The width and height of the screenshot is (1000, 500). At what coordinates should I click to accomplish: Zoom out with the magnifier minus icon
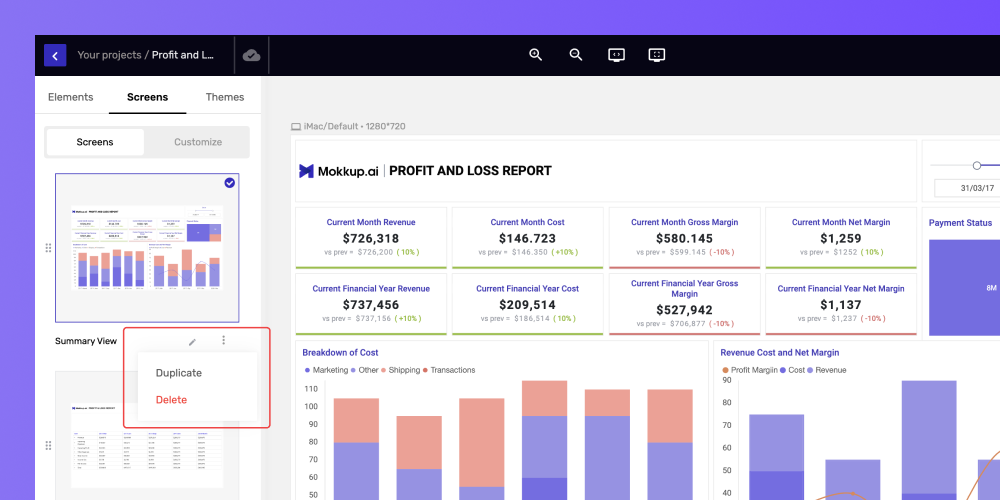coord(576,55)
